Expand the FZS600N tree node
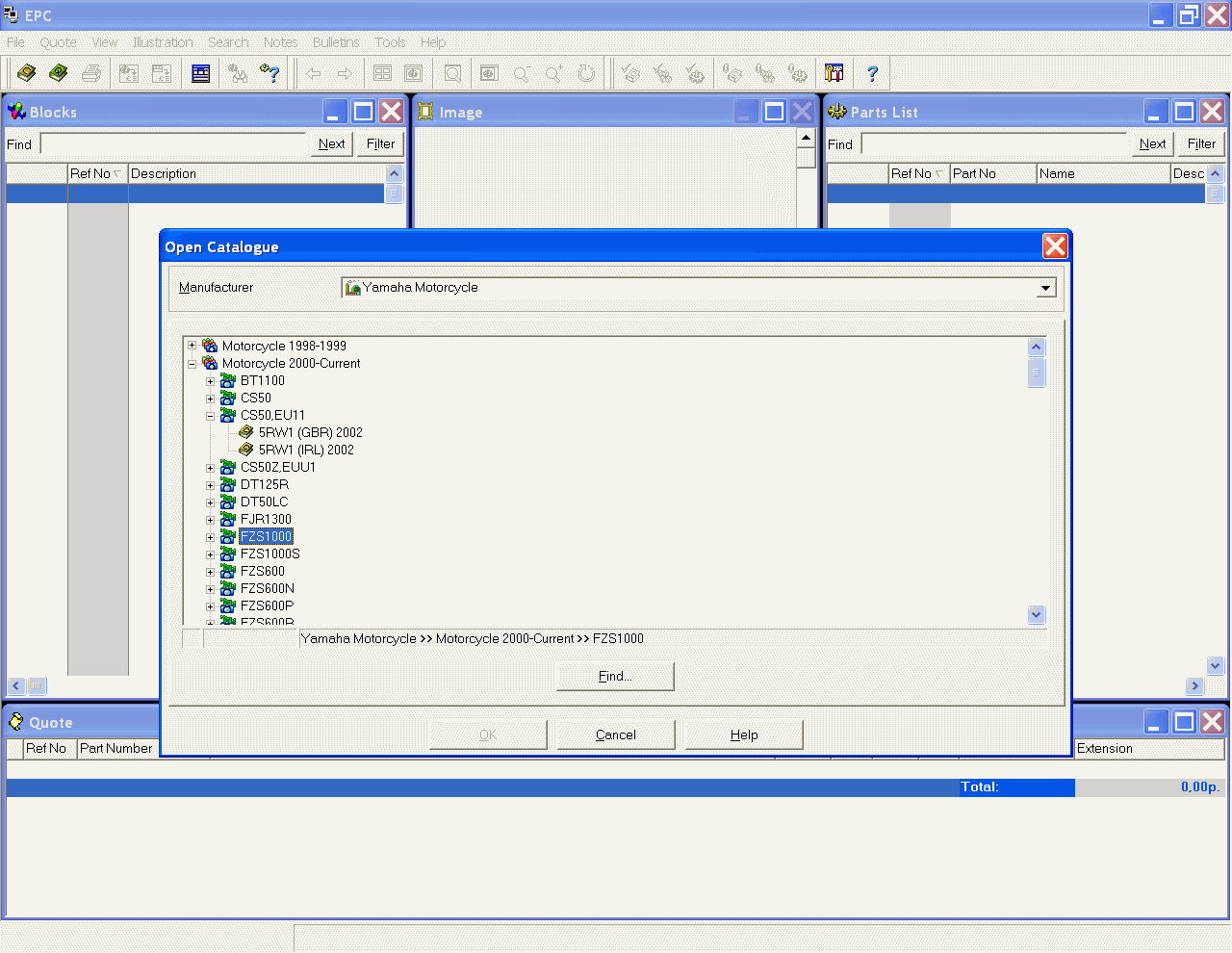Viewport: 1232px width, 953px height. click(x=210, y=588)
